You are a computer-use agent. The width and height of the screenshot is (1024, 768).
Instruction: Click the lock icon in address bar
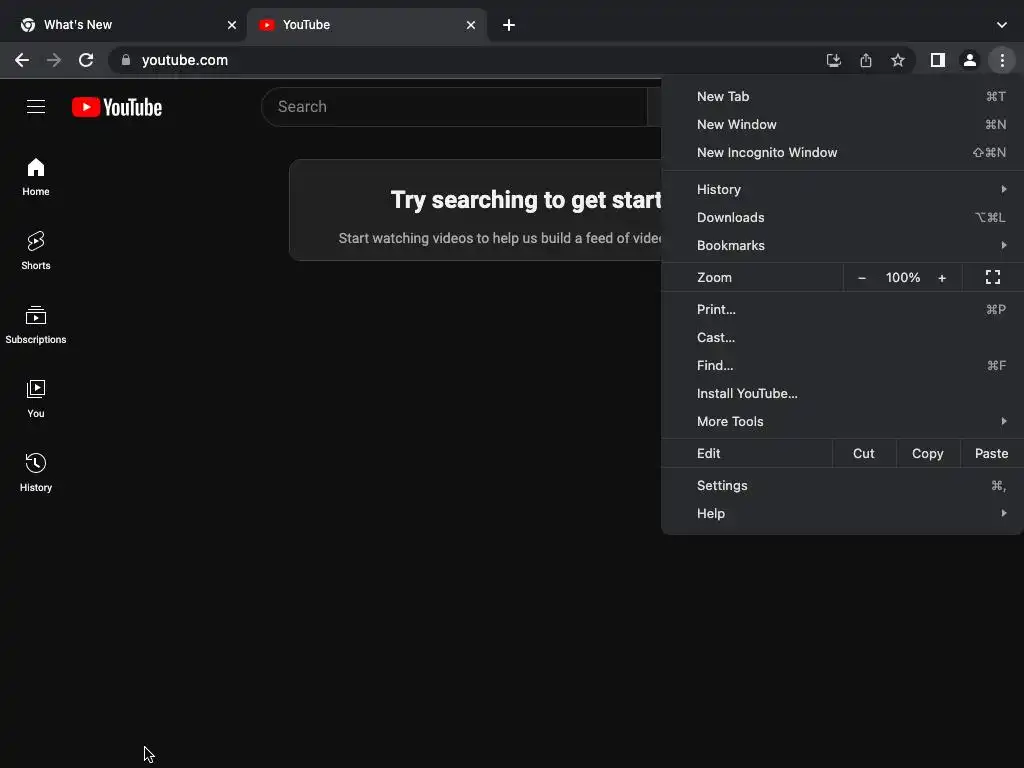[x=126, y=60]
